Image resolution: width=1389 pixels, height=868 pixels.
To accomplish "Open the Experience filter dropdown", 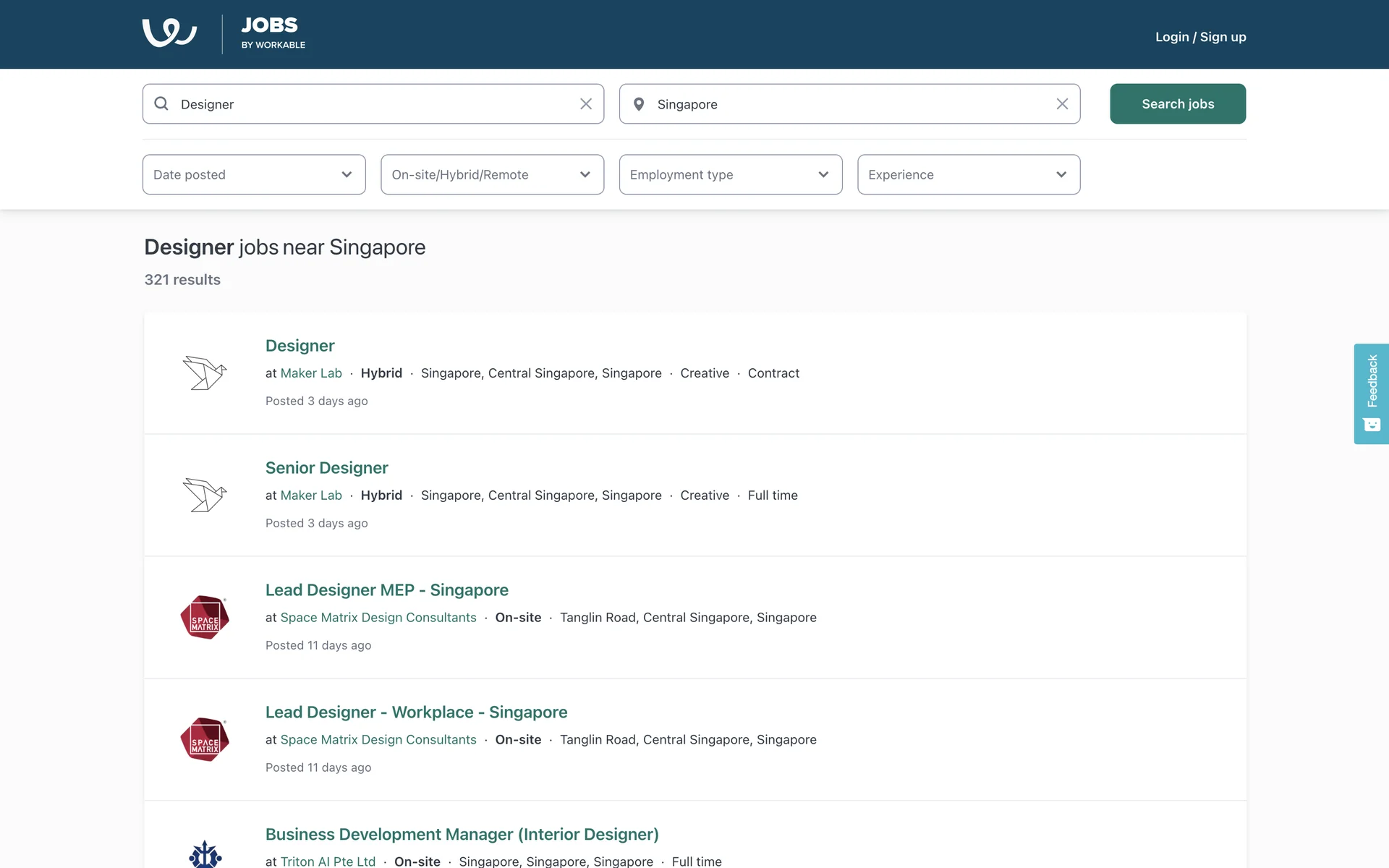I will click(968, 174).
